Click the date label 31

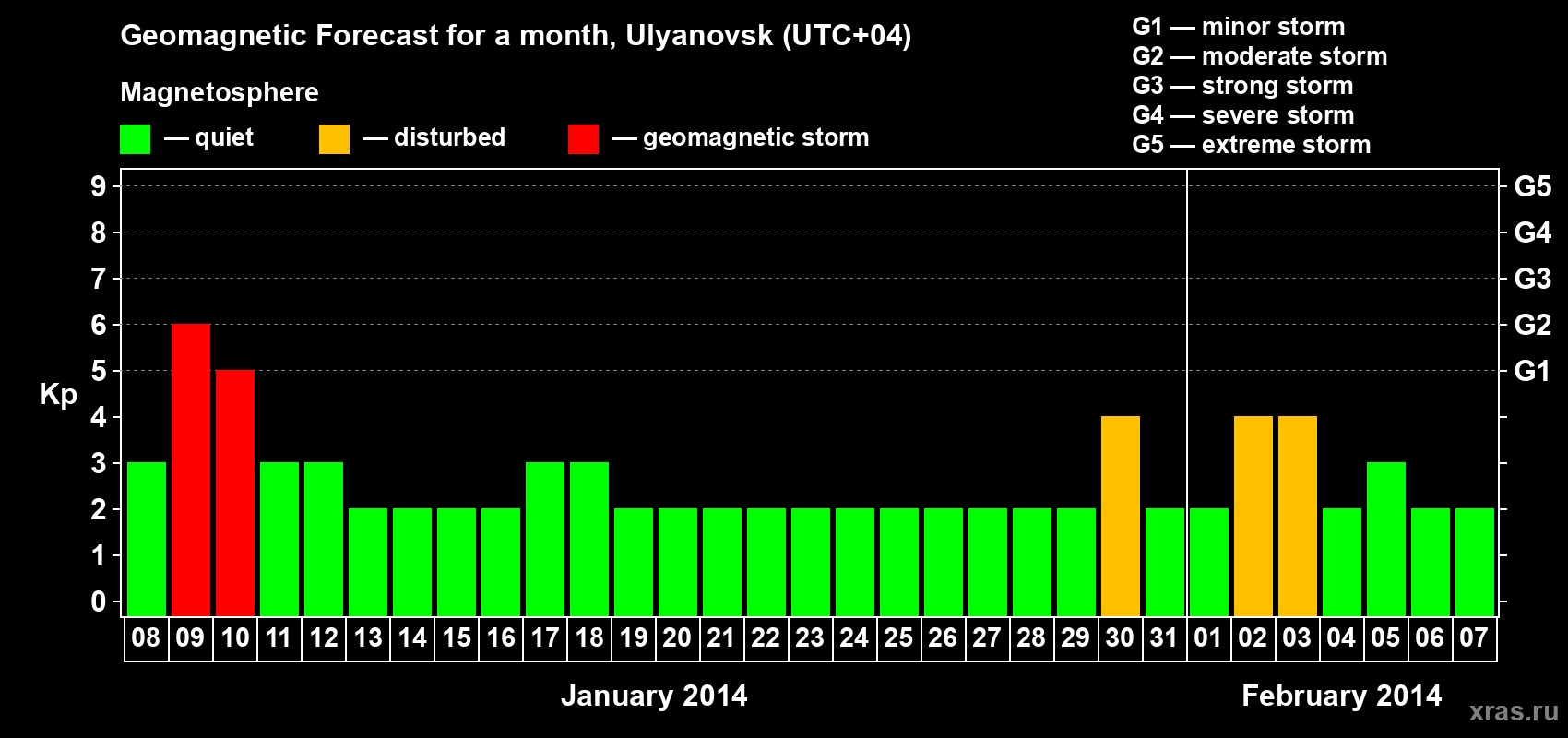[x=1164, y=637]
